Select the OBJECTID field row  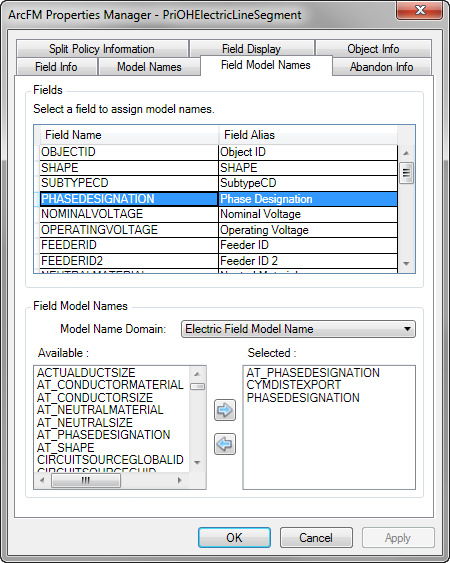218,152
